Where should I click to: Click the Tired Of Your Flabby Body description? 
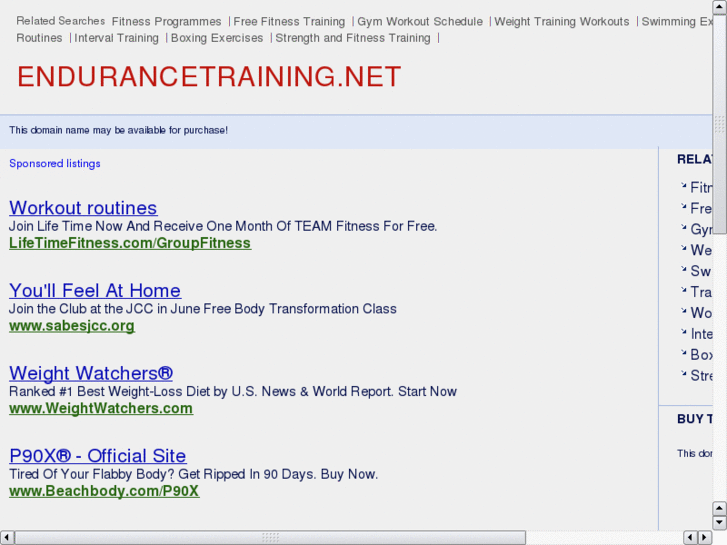(x=193, y=474)
